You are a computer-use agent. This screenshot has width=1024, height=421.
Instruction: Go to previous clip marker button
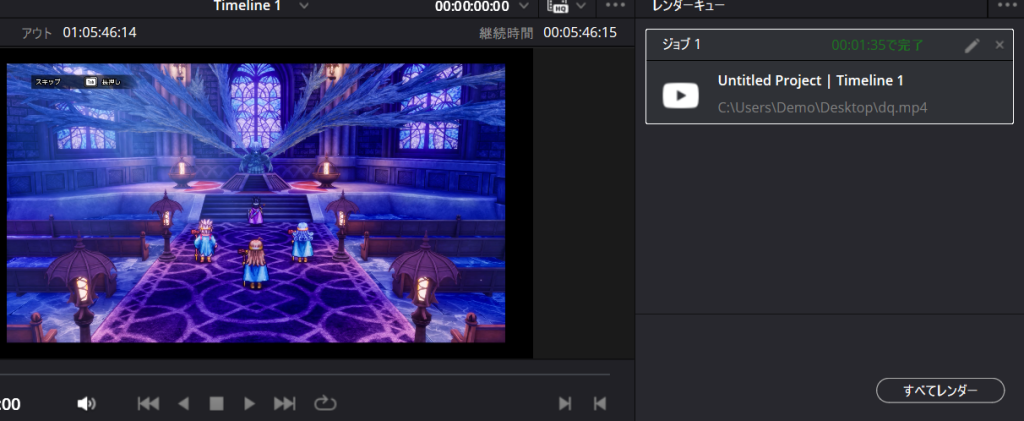tap(600, 403)
